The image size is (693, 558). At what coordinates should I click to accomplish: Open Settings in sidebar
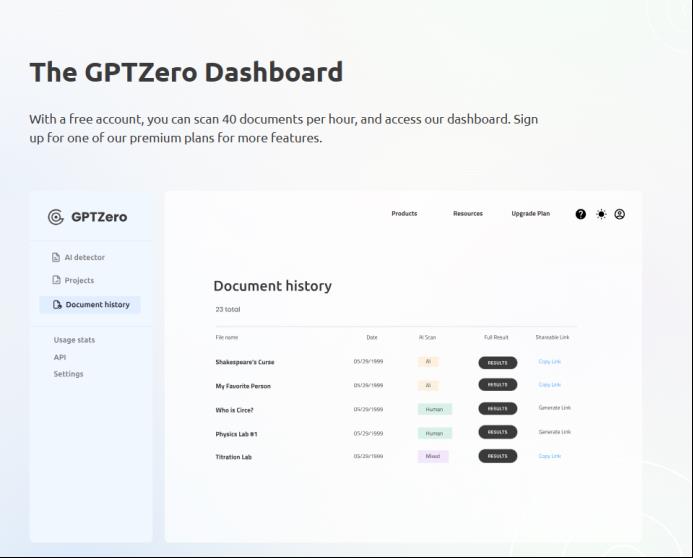[x=69, y=374]
